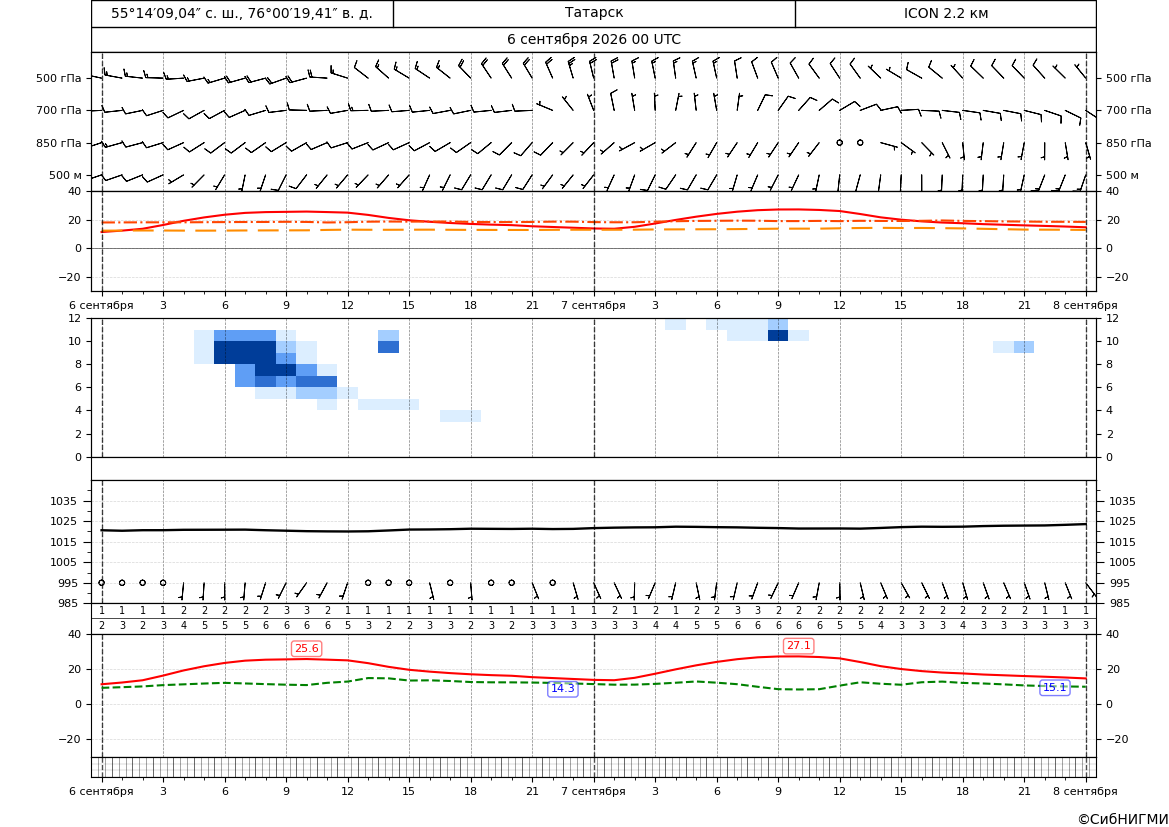Click the 15.1 minimum temperature label
The height and width of the screenshot is (827, 1169).
click(1054, 688)
